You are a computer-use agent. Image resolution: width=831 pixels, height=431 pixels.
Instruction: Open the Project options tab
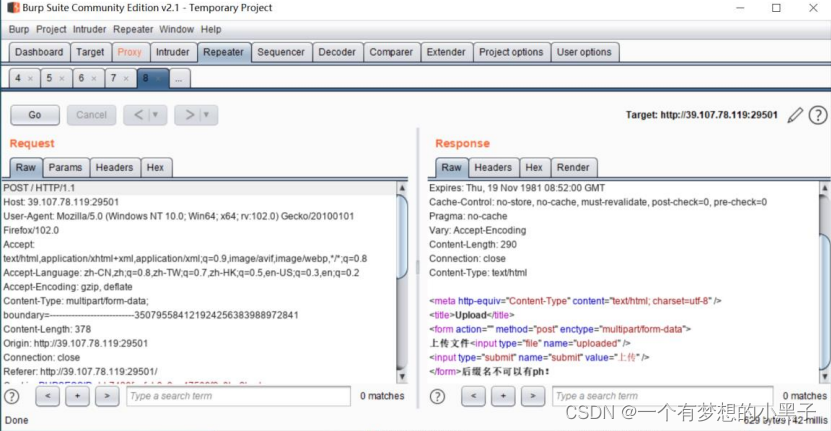(511, 52)
